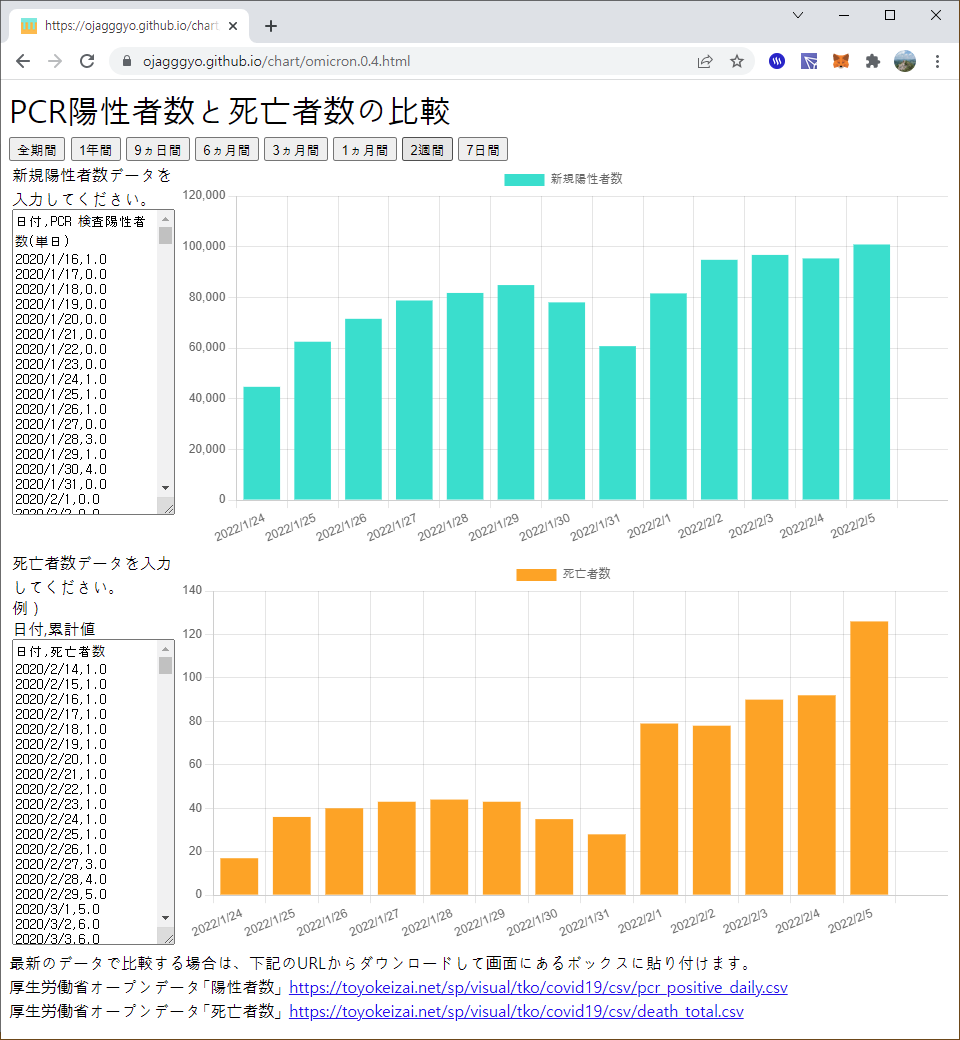This screenshot has height=1040, width=960.
Task: Toggle the 死亡者数 legend item
Action: click(x=563, y=574)
